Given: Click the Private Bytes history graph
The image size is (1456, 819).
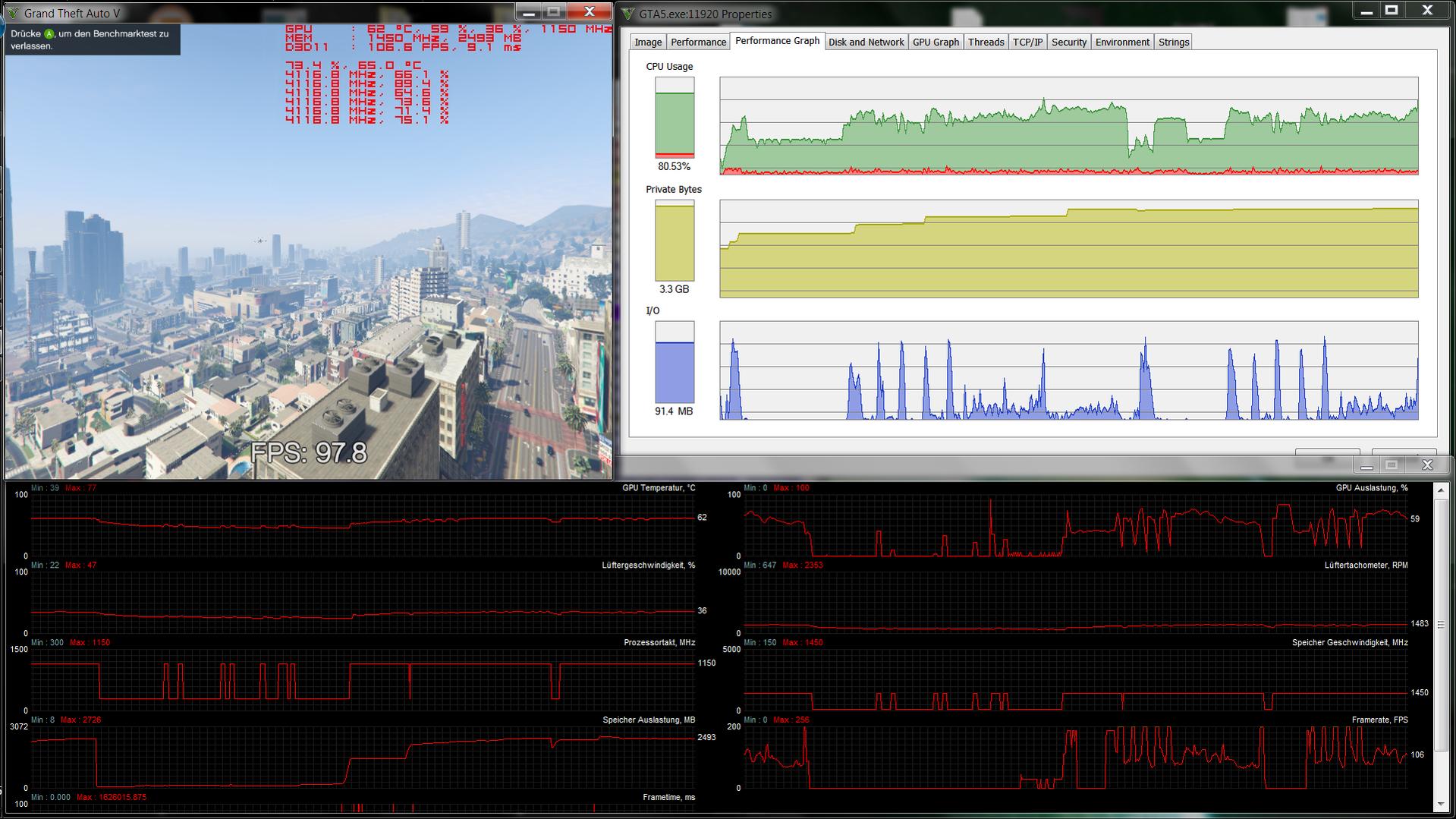Looking at the screenshot, I should coord(1068,249).
